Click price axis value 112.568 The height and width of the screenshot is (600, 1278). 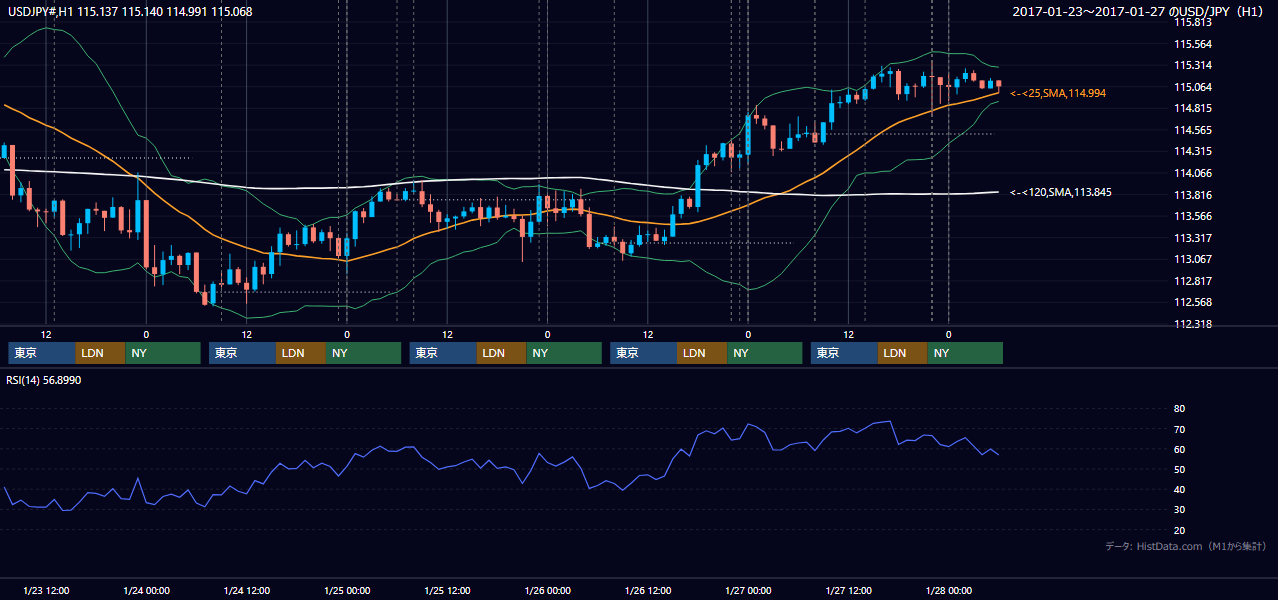1192,303
